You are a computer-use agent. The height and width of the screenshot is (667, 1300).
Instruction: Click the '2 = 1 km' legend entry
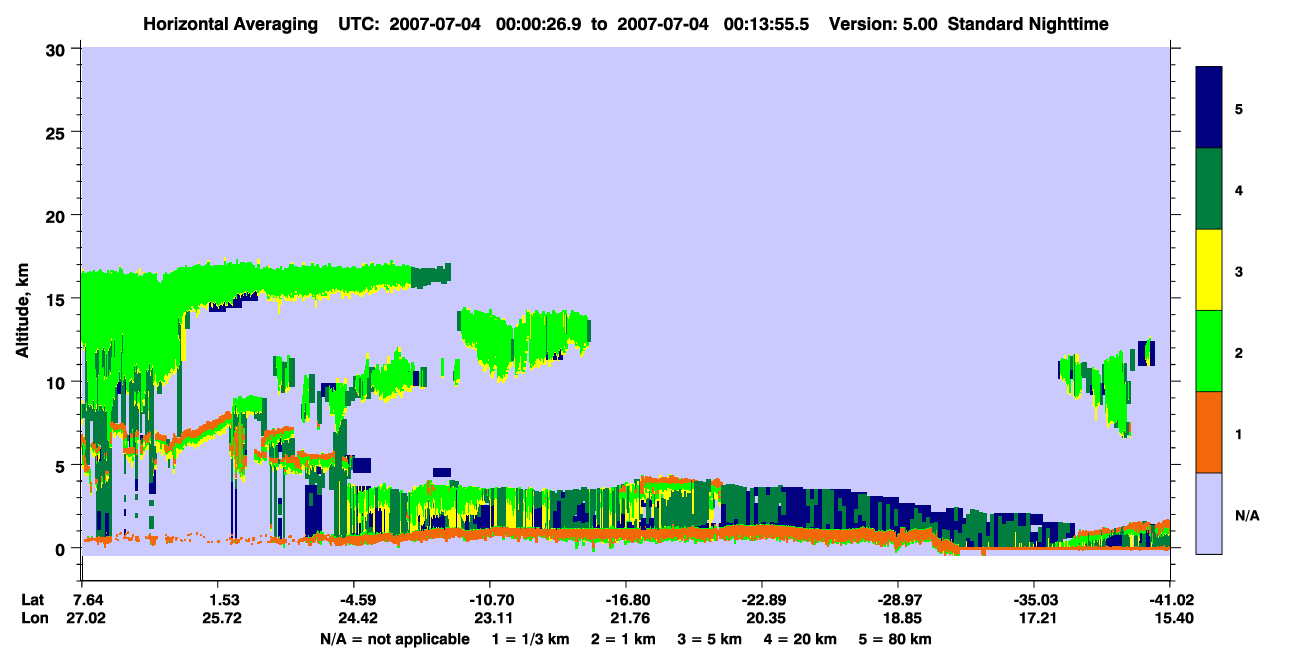(626, 639)
